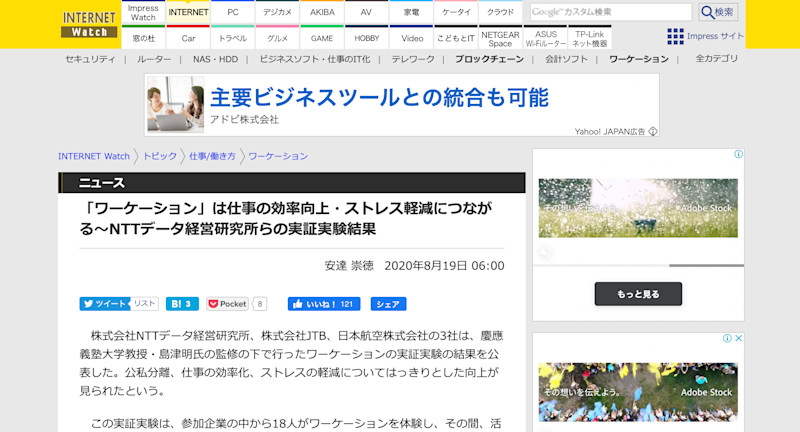Open the GAME Watch tab

(x=322, y=38)
